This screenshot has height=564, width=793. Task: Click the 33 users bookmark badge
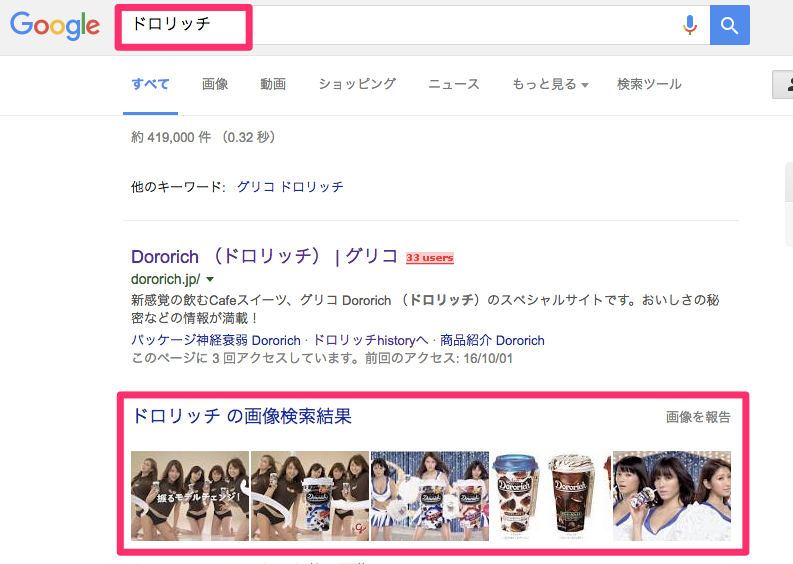430,257
